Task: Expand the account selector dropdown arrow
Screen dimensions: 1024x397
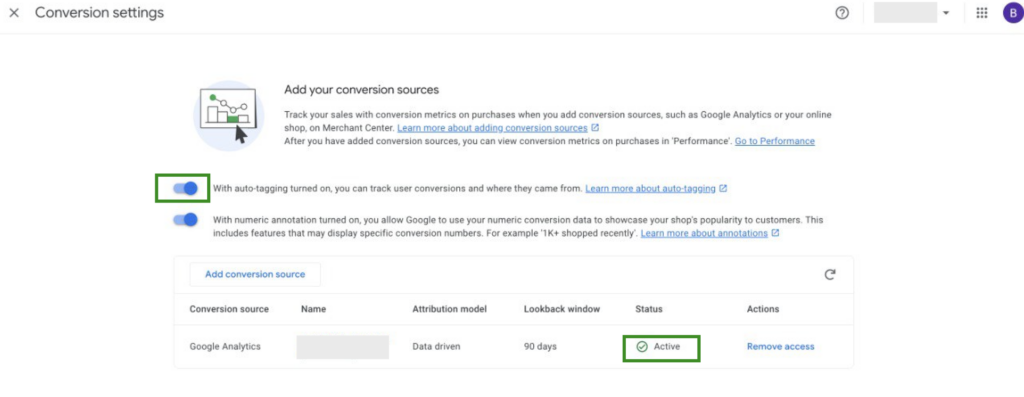Action: tap(946, 13)
